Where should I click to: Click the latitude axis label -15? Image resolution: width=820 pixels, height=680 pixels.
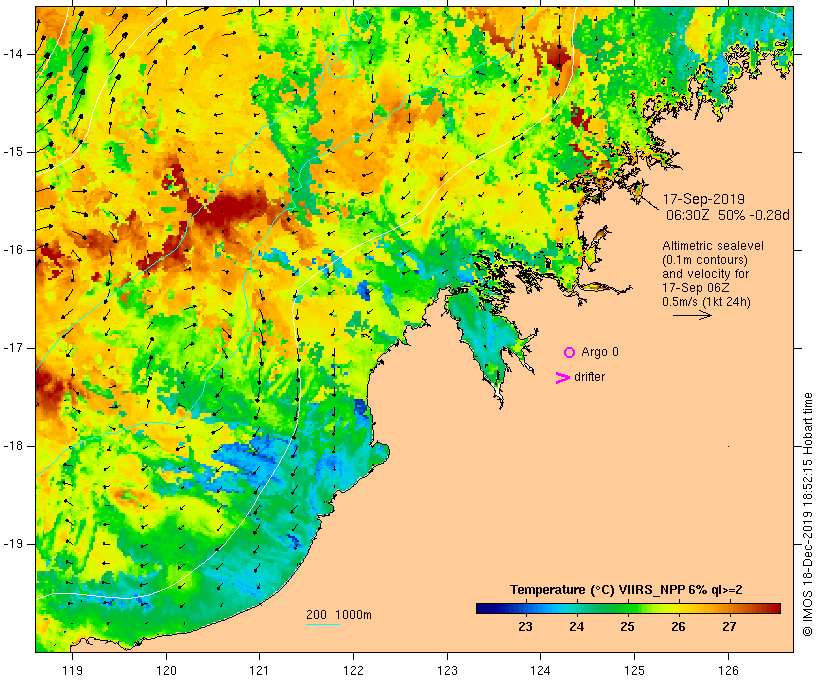point(13,152)
